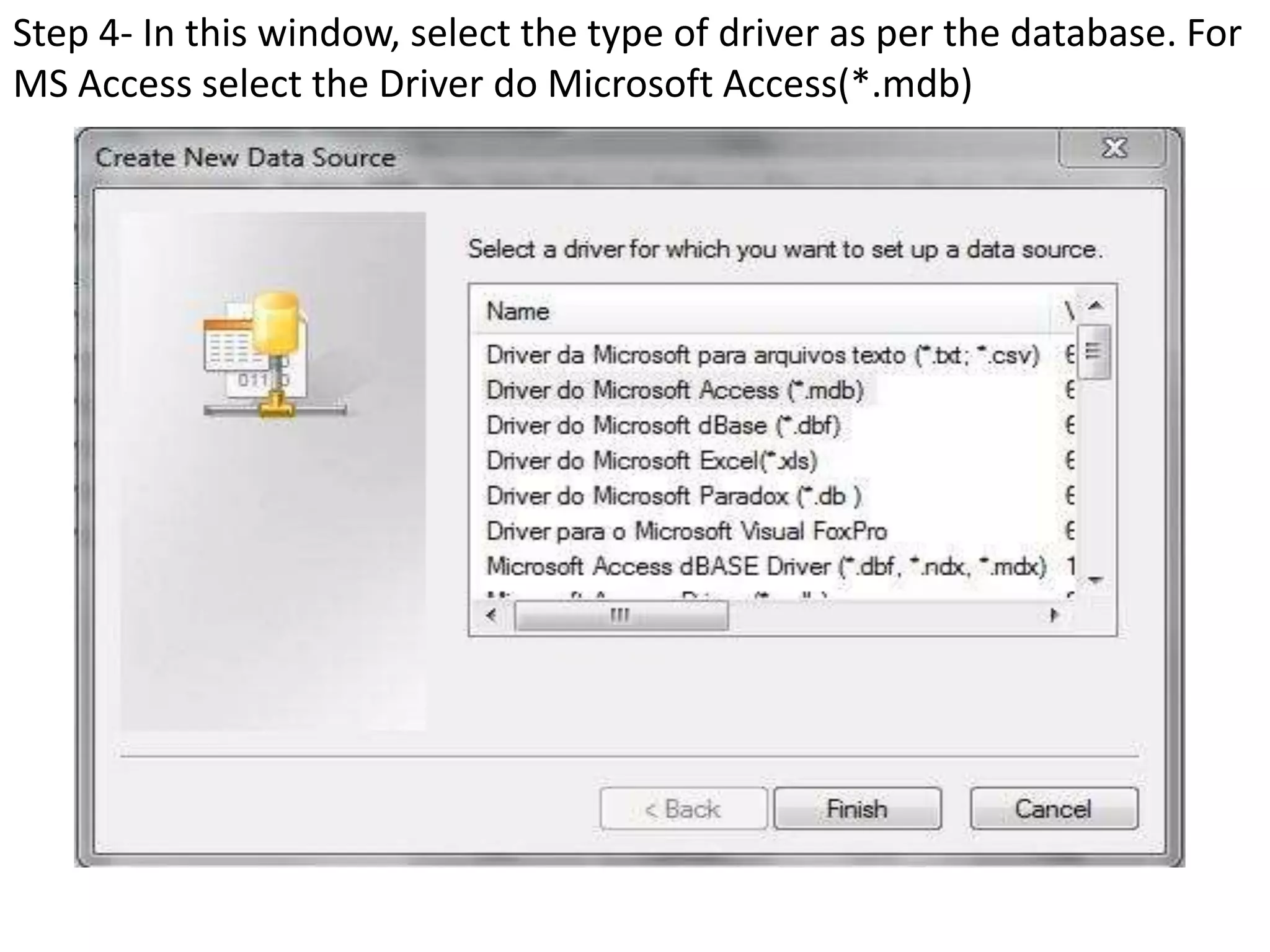Click the vertical scrollbar up arrow
The height and width of the screenshot is (952, 1270).
click(1096, 306)
